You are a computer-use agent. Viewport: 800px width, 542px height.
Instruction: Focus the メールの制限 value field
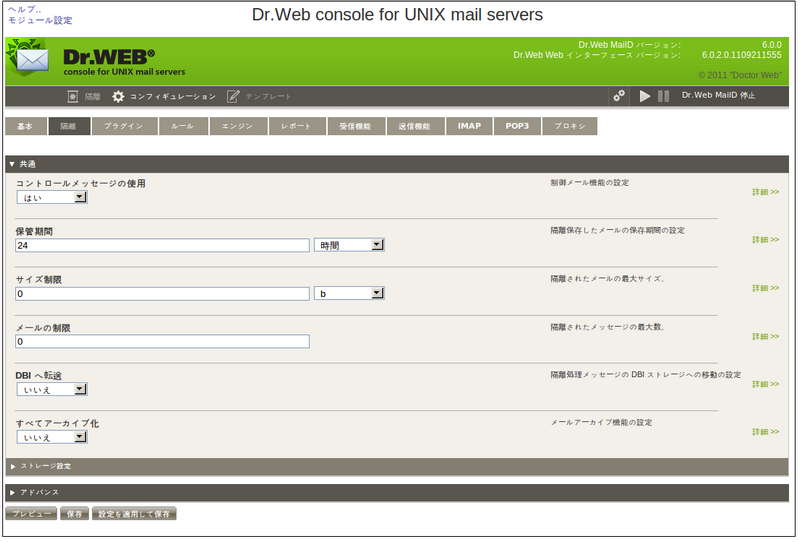coord(162,341)
